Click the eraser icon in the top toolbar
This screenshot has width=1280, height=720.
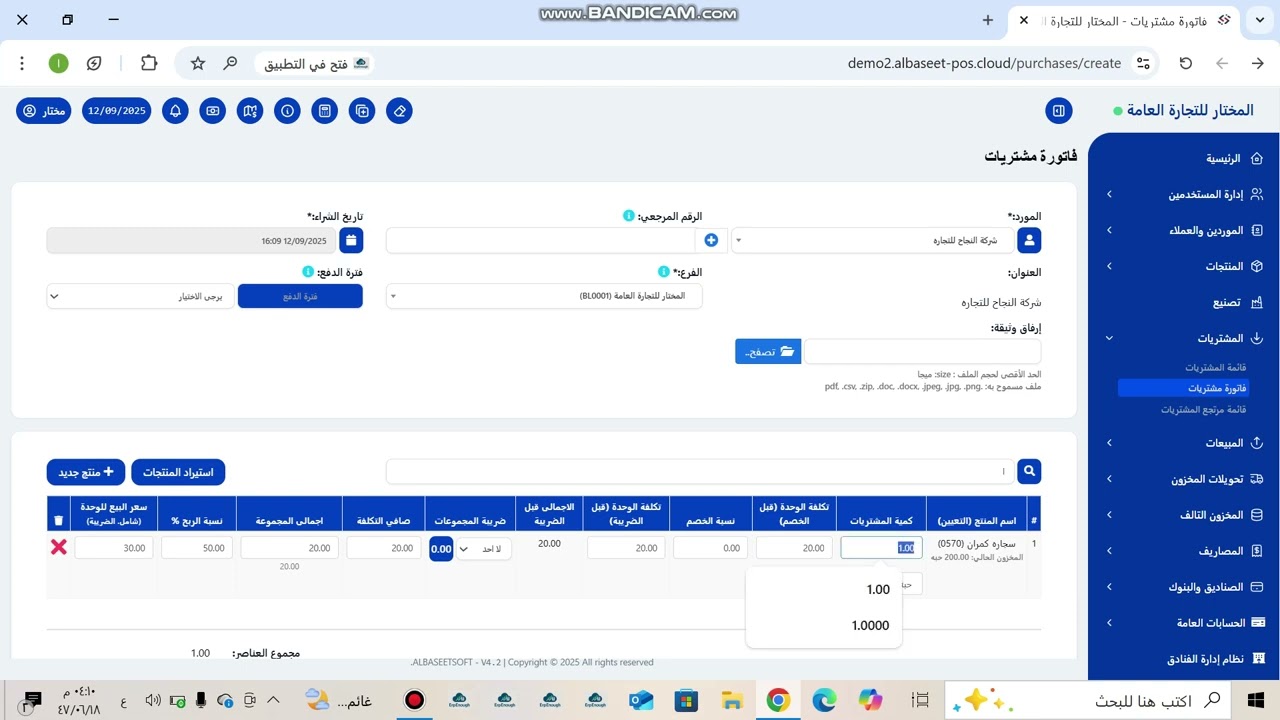(x=400, y=111)
